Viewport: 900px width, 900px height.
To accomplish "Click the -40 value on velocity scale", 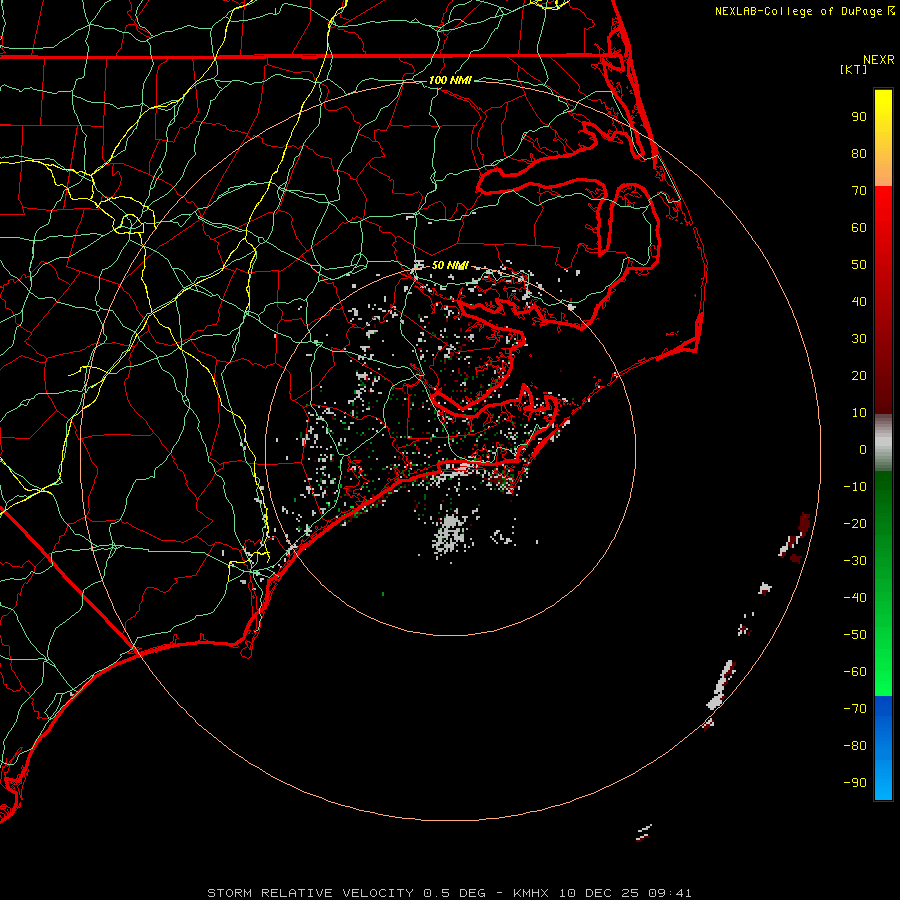I will tap(855, 598).
